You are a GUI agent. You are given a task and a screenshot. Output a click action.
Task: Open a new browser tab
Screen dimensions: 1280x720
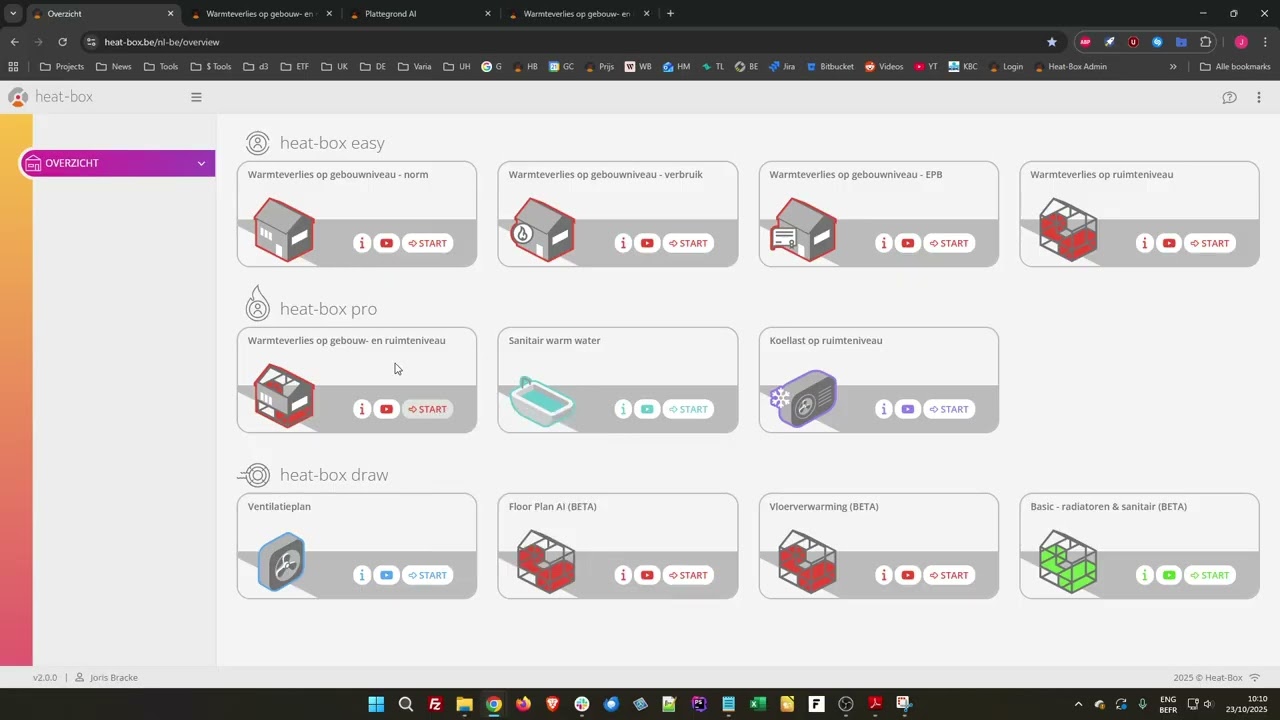coord(670,14)
